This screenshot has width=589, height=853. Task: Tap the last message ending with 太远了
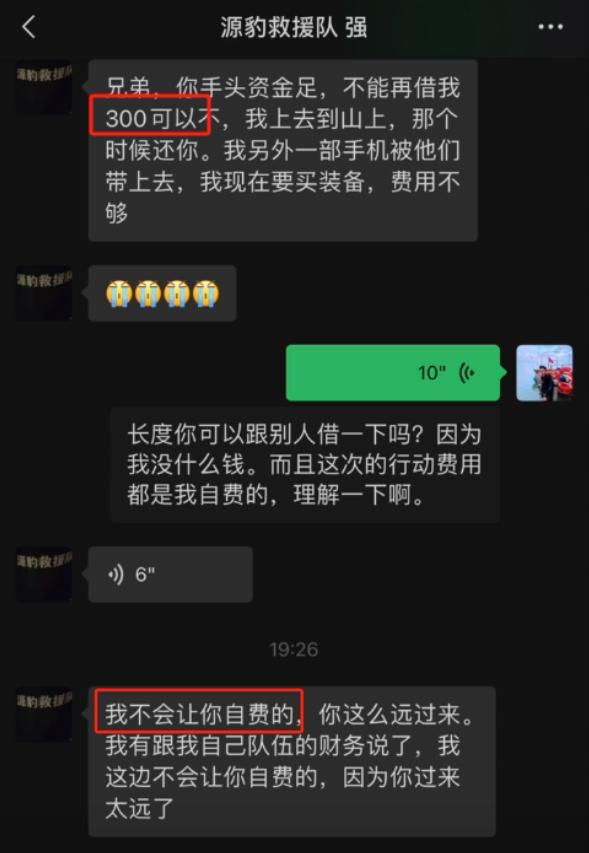click(x=292, y=761)
